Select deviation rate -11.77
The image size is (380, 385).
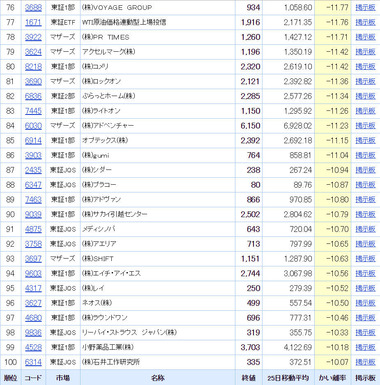click(337, 7)
